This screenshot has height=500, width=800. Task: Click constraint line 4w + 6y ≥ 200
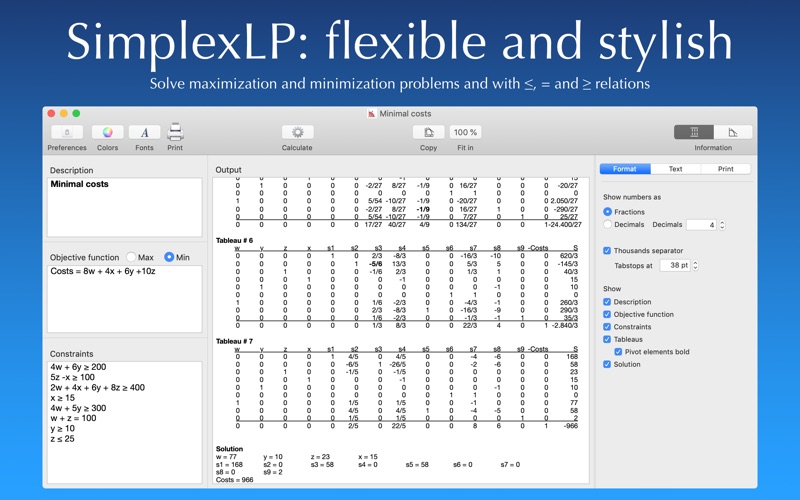(x=79, y=367)
